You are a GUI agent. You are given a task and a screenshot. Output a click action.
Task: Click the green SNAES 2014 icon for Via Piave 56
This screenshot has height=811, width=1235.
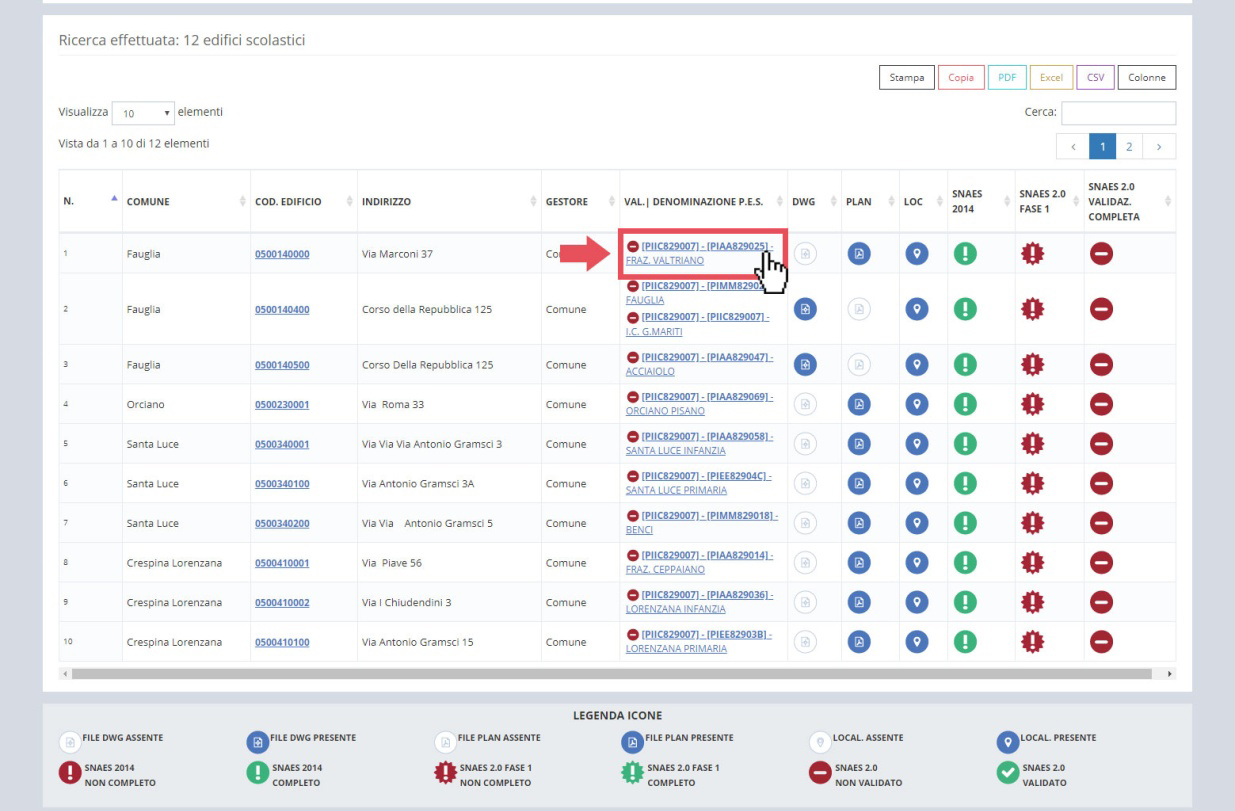point(965,562)
